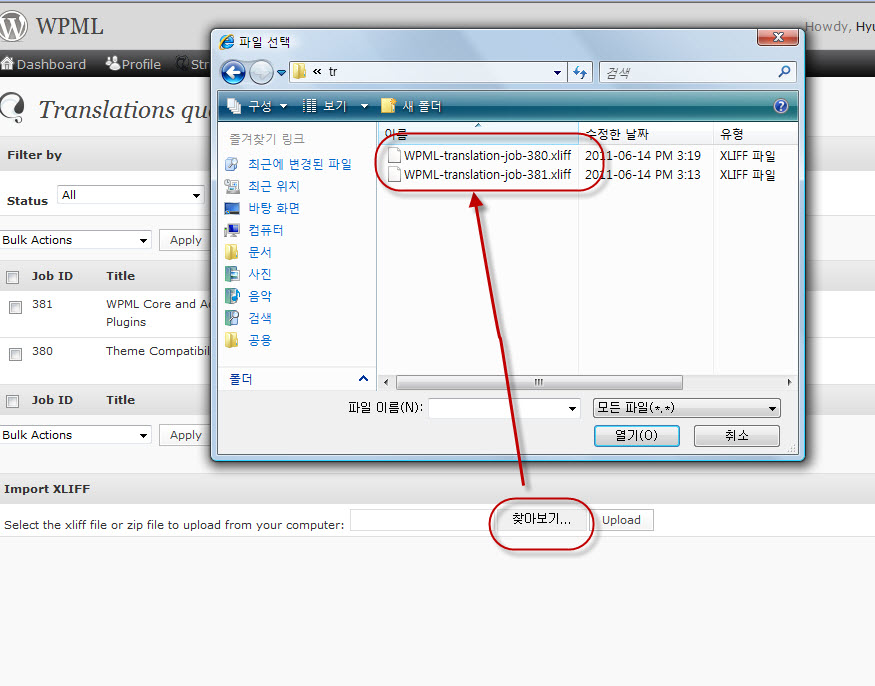Click the folder icon in address bar
This screenshot has height=686, width=875.
click(300, 71)
